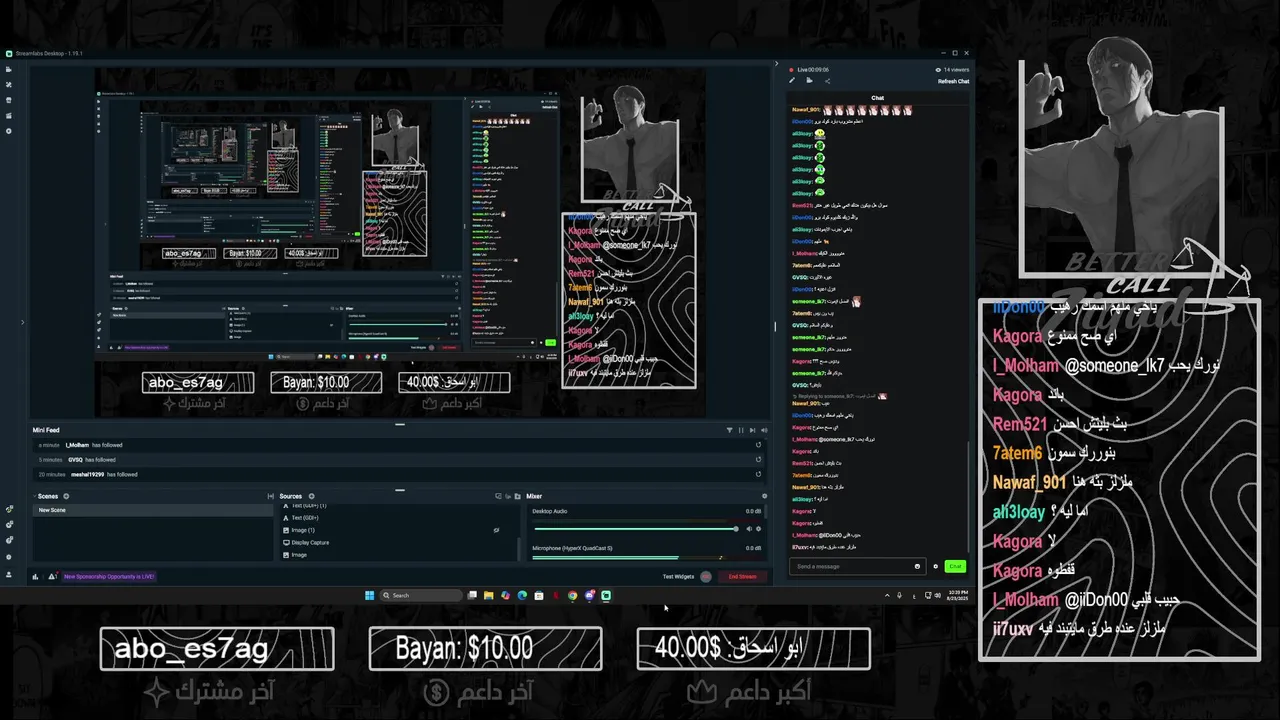Add a new source with the plus icon

click(311, 496)
